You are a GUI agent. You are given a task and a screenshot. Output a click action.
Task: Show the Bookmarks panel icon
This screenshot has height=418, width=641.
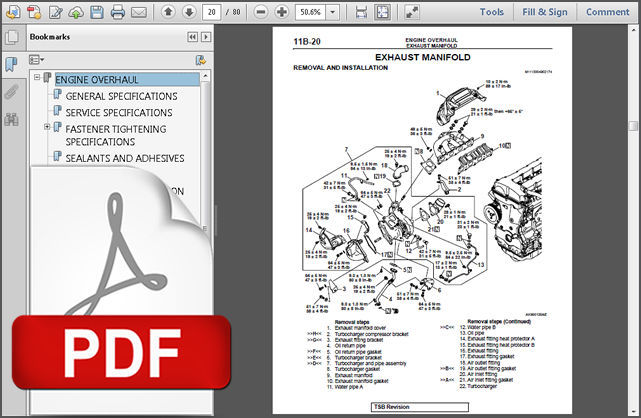pos(11,64)
